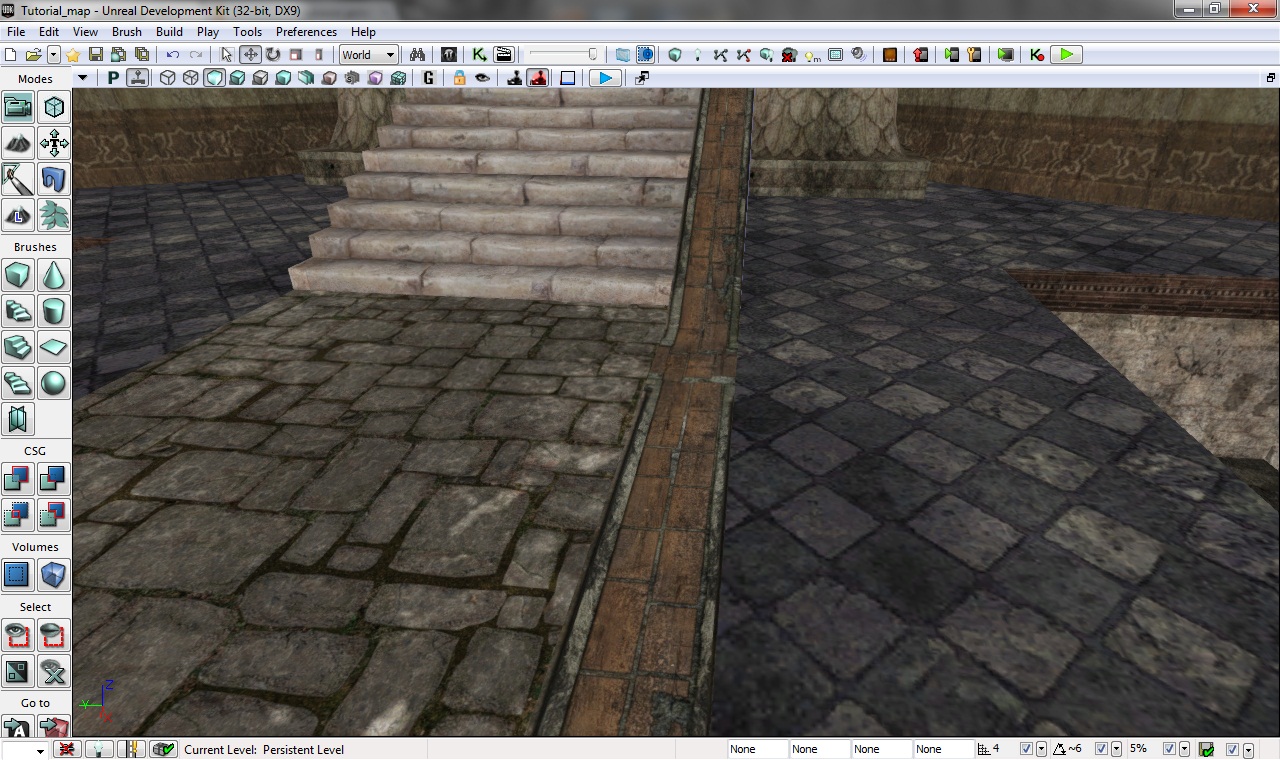1280x760 pixels.
Task: Expand the viewport options dropdown arrow
Action: [x=82, y=78]
